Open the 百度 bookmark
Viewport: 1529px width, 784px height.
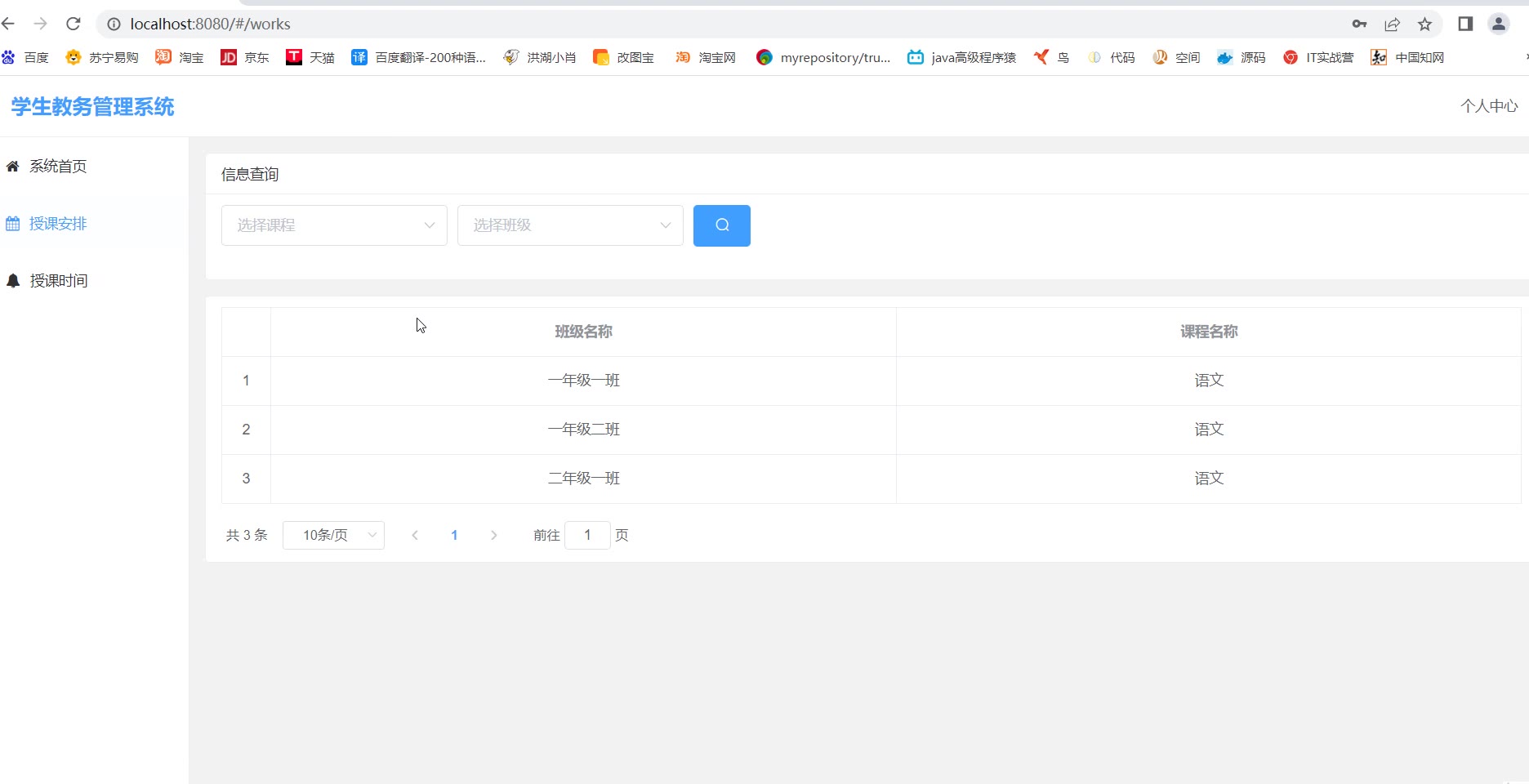pos(25,57)
